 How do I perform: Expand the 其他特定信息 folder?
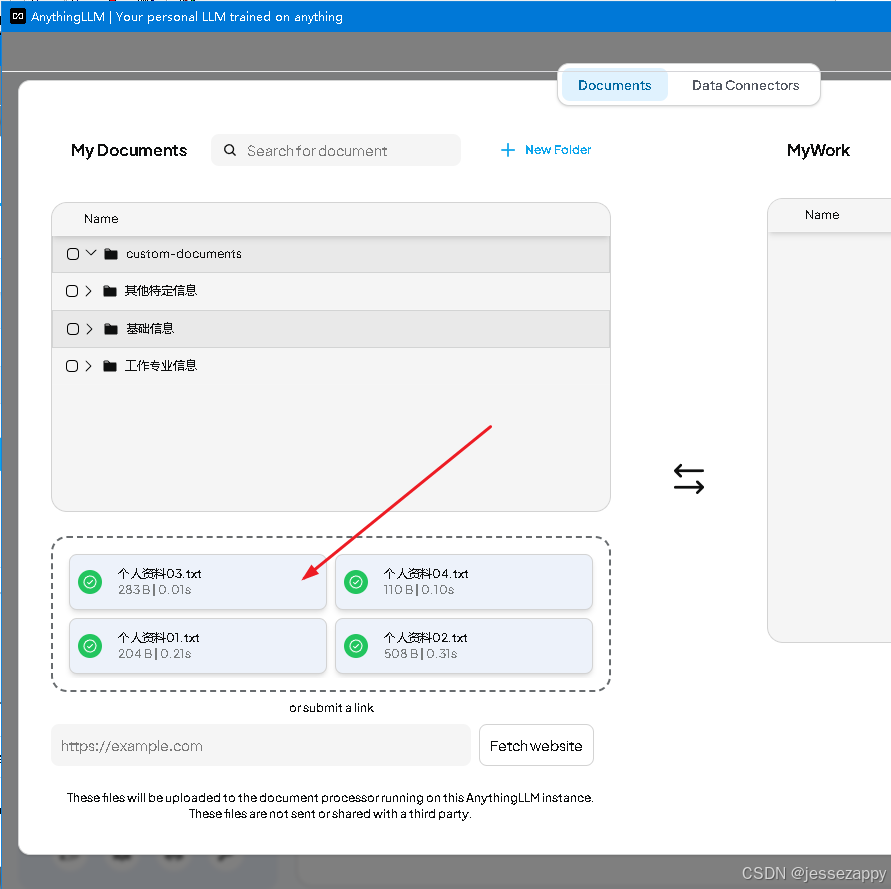pos(89,291)
